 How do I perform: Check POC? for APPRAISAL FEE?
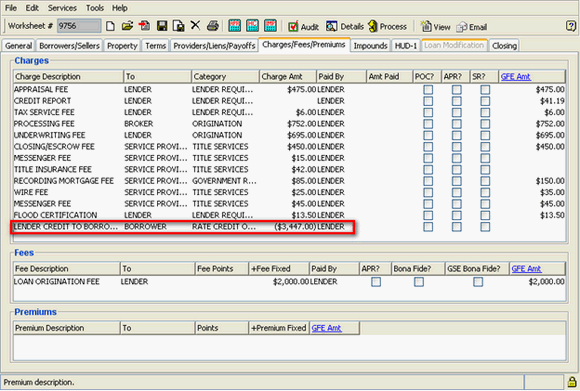(428, 90)
